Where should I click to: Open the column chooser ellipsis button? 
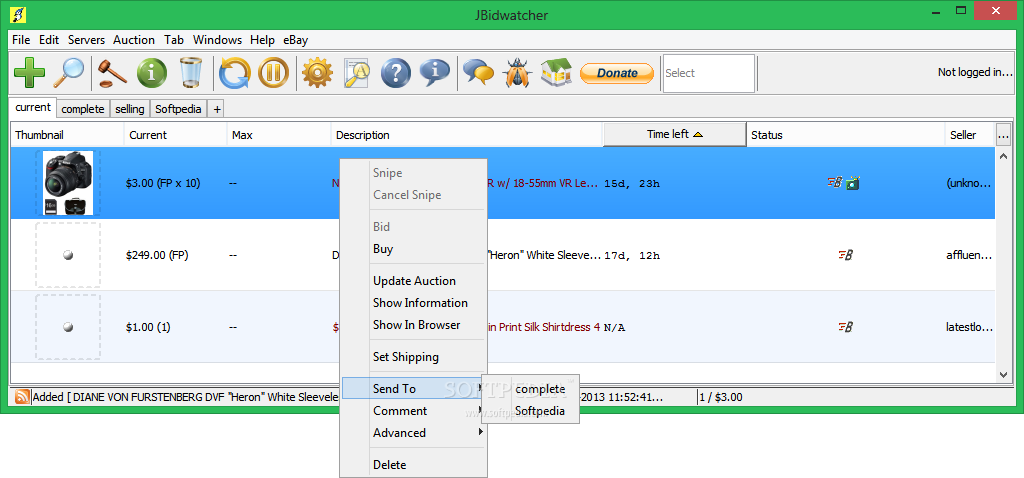1003,135
